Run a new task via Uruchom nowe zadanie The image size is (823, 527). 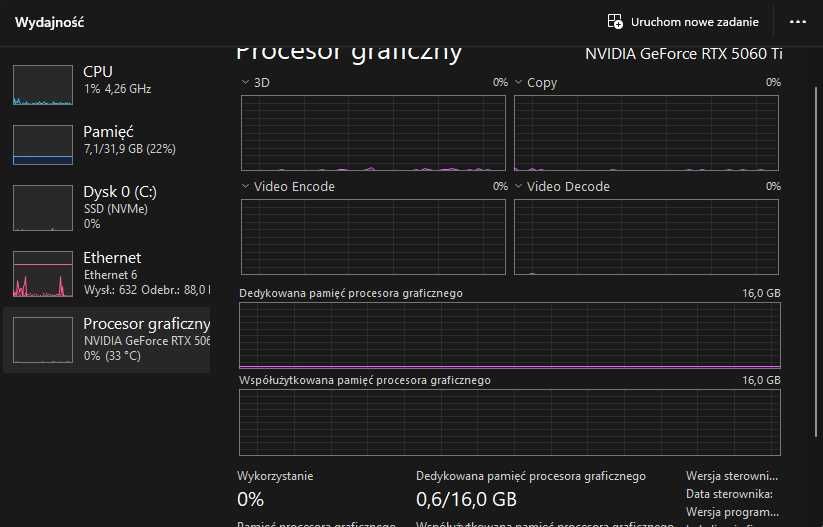pos(683,22)
